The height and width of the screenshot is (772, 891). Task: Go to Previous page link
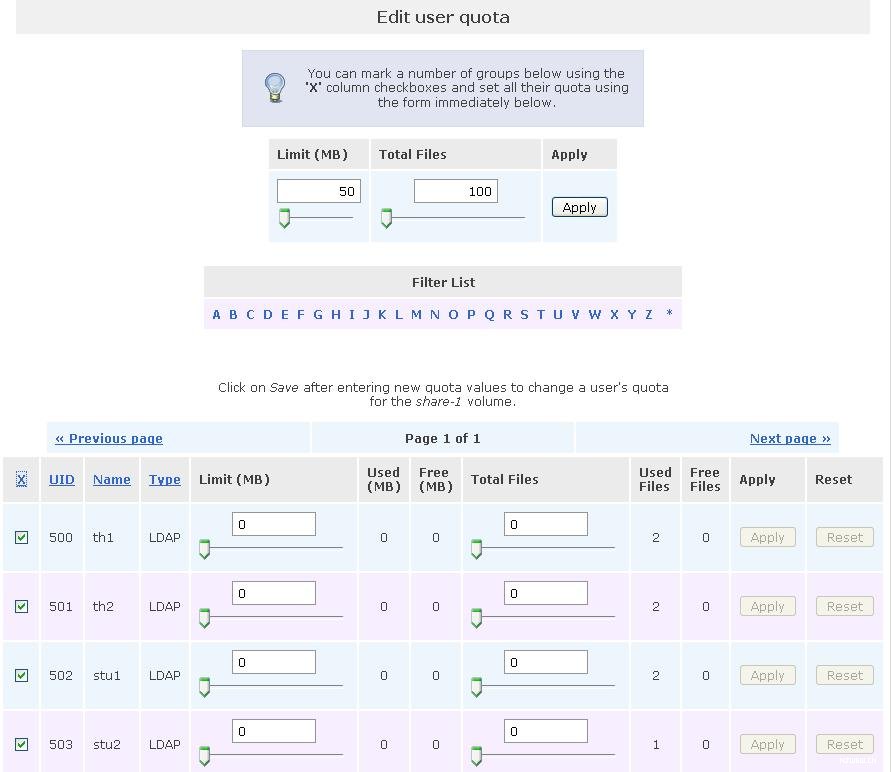[x=109, y=439]
